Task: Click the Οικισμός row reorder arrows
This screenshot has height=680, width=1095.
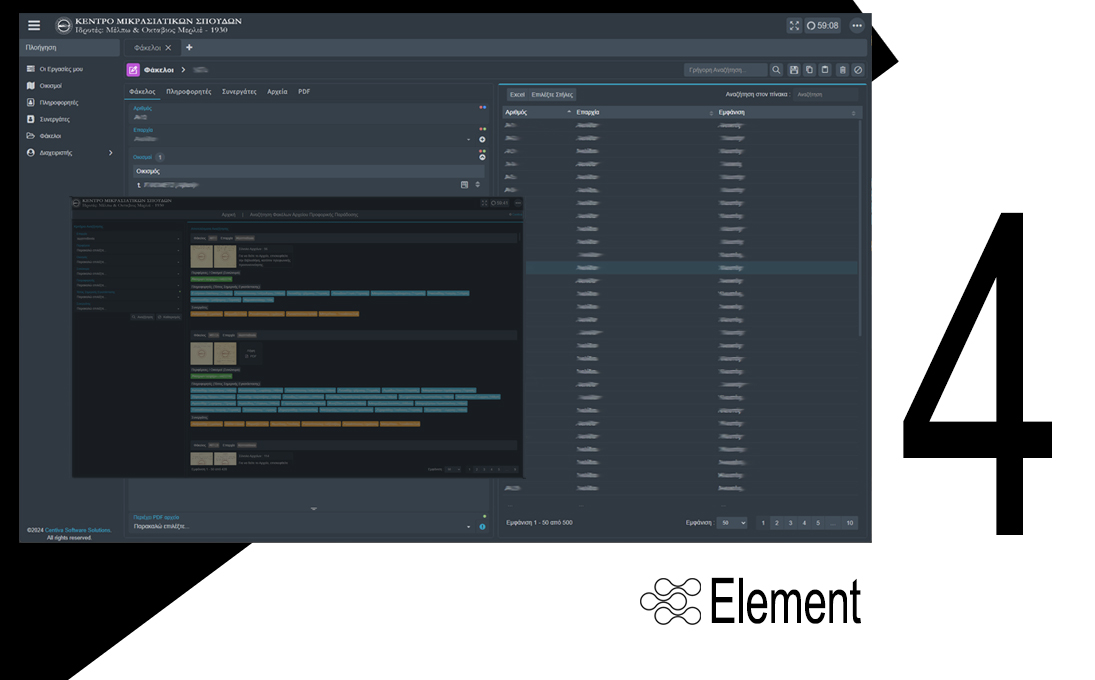Action: tap(478, 185)
